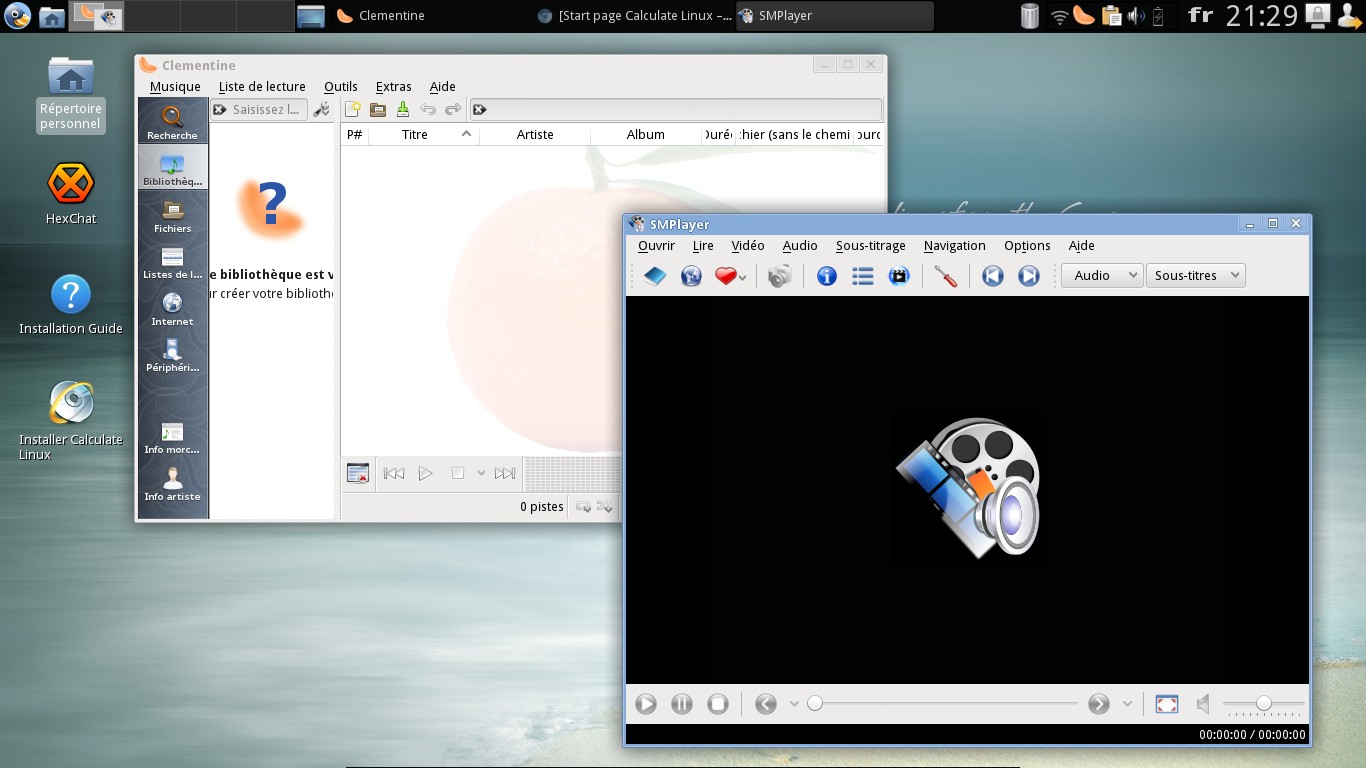Click the fr keyboard layout indicator
Image resolution: width=1366 pixels, height=768 pixels.
coord(1200,15)
